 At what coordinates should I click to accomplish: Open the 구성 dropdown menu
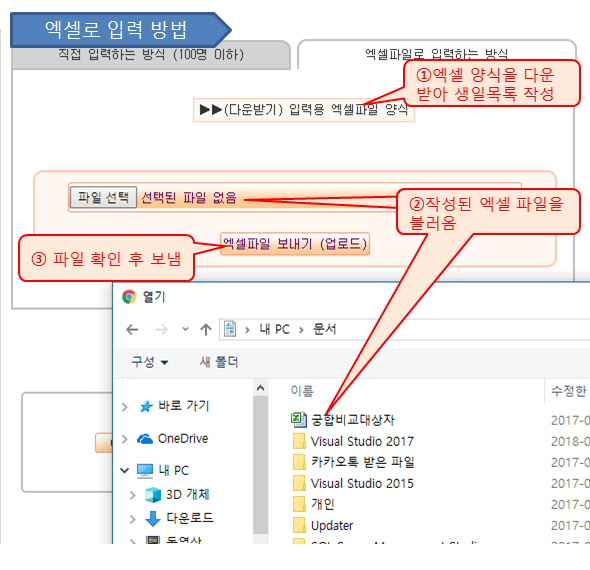[x=149, y=362]
